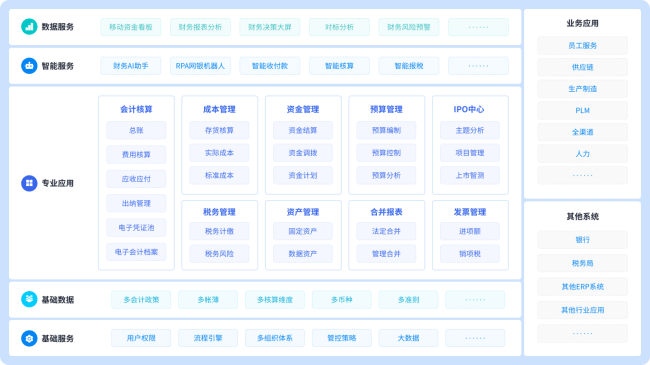This screenshot has width=650, height=365.
Task: Open 存货核算
Action: [x=219, y=130]
